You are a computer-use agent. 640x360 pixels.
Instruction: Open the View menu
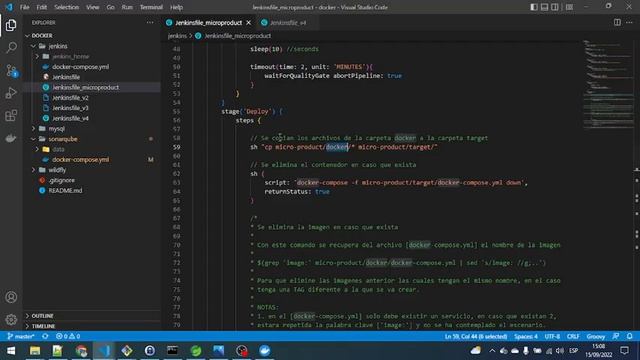[x=93, y=7]
